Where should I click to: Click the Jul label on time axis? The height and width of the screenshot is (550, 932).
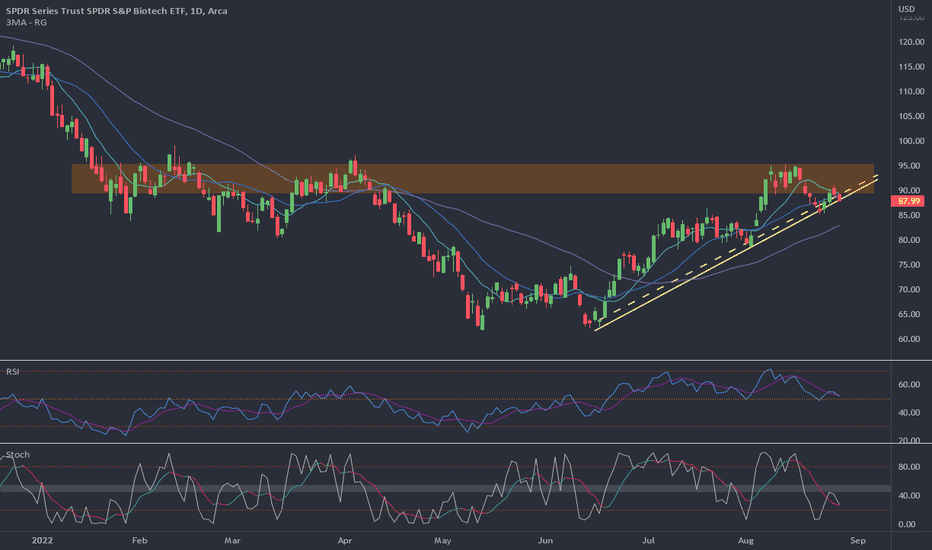click(x=648, y=540)
